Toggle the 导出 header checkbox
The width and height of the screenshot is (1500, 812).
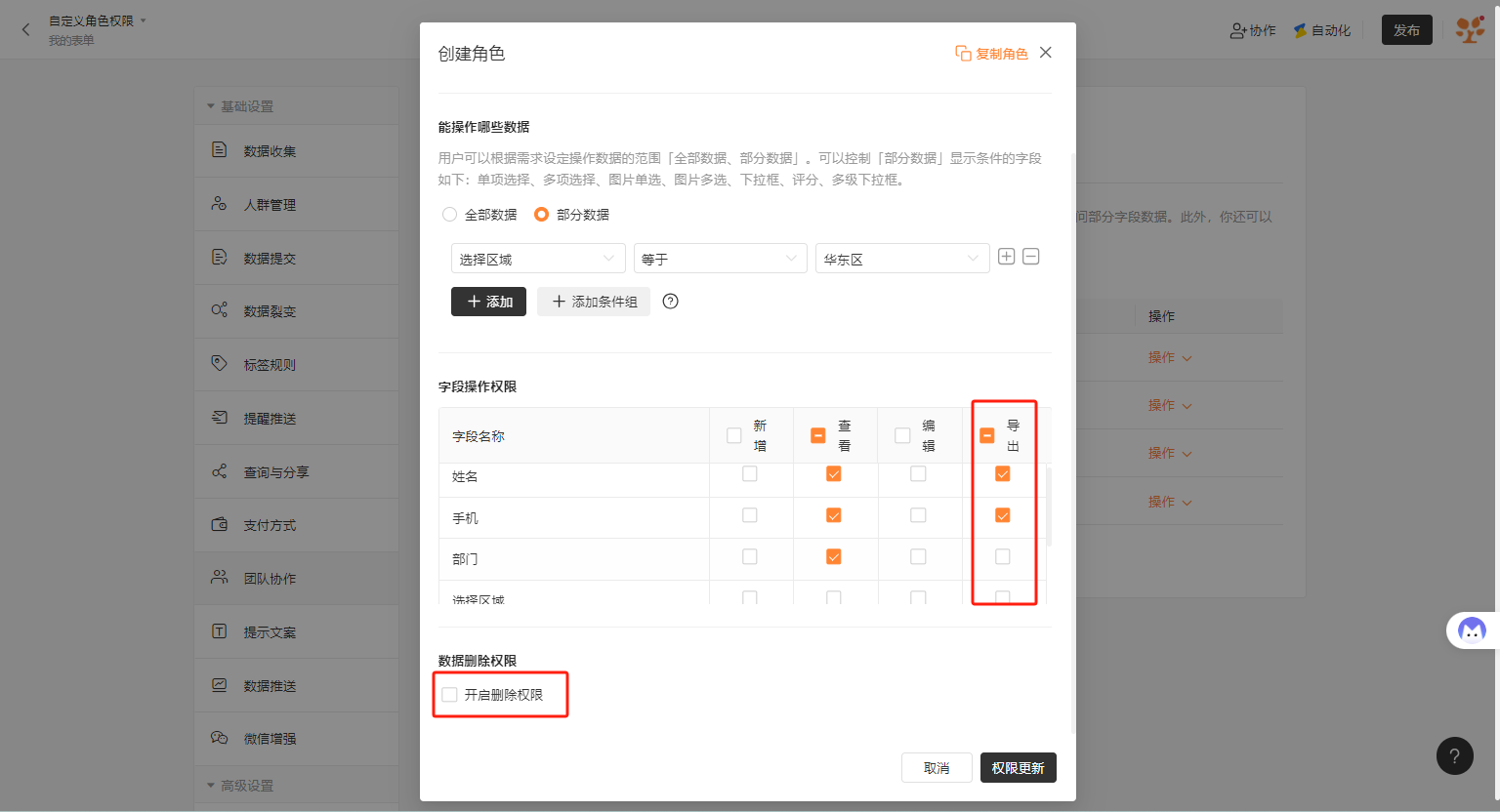(987, 435)
